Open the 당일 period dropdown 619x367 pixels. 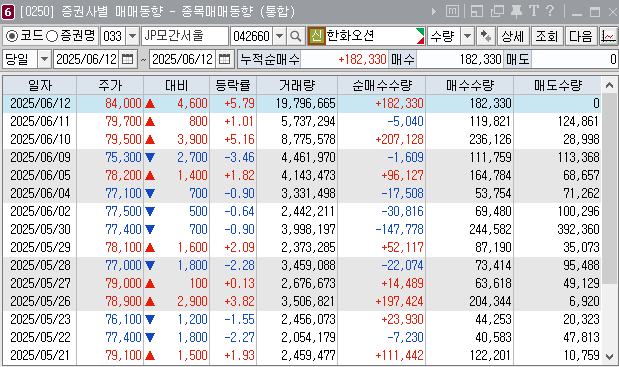(x=44, y=60)
